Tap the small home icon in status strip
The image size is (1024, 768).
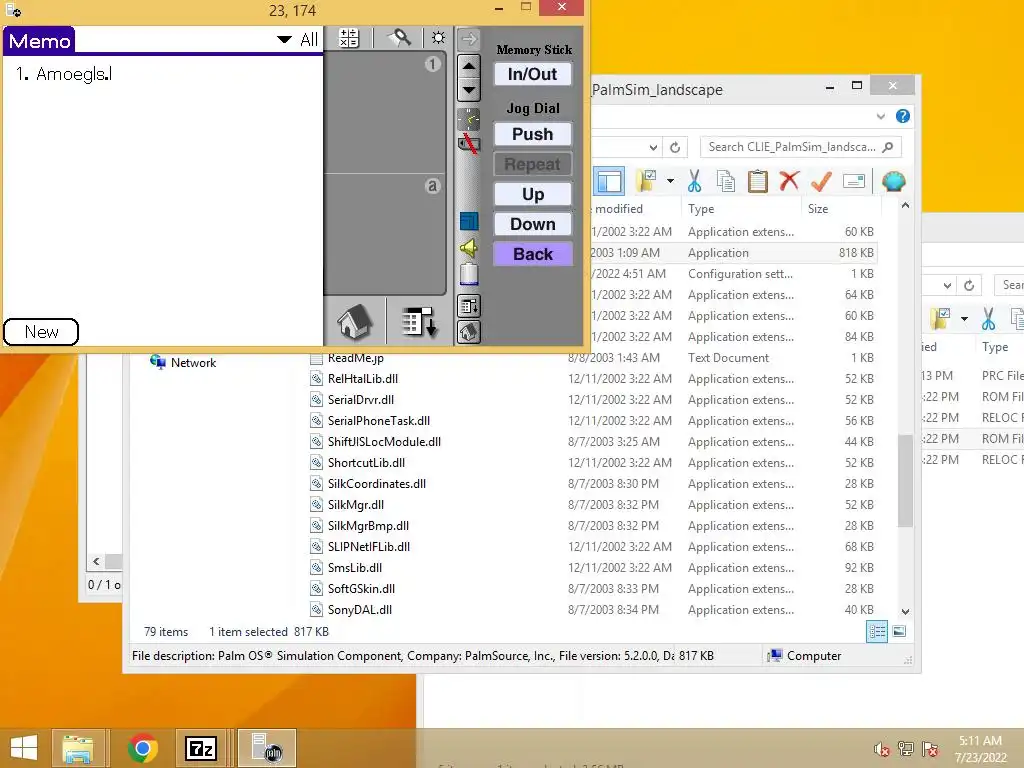(x=469, y=332)
